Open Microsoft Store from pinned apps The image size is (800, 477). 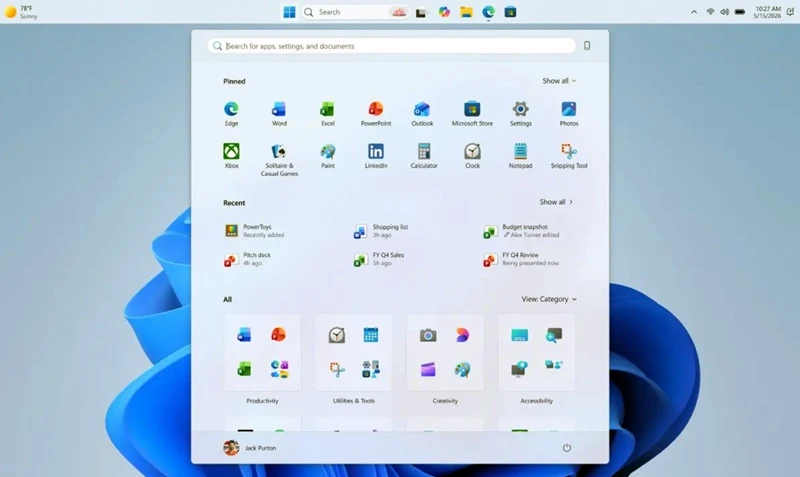click(472, 113)
